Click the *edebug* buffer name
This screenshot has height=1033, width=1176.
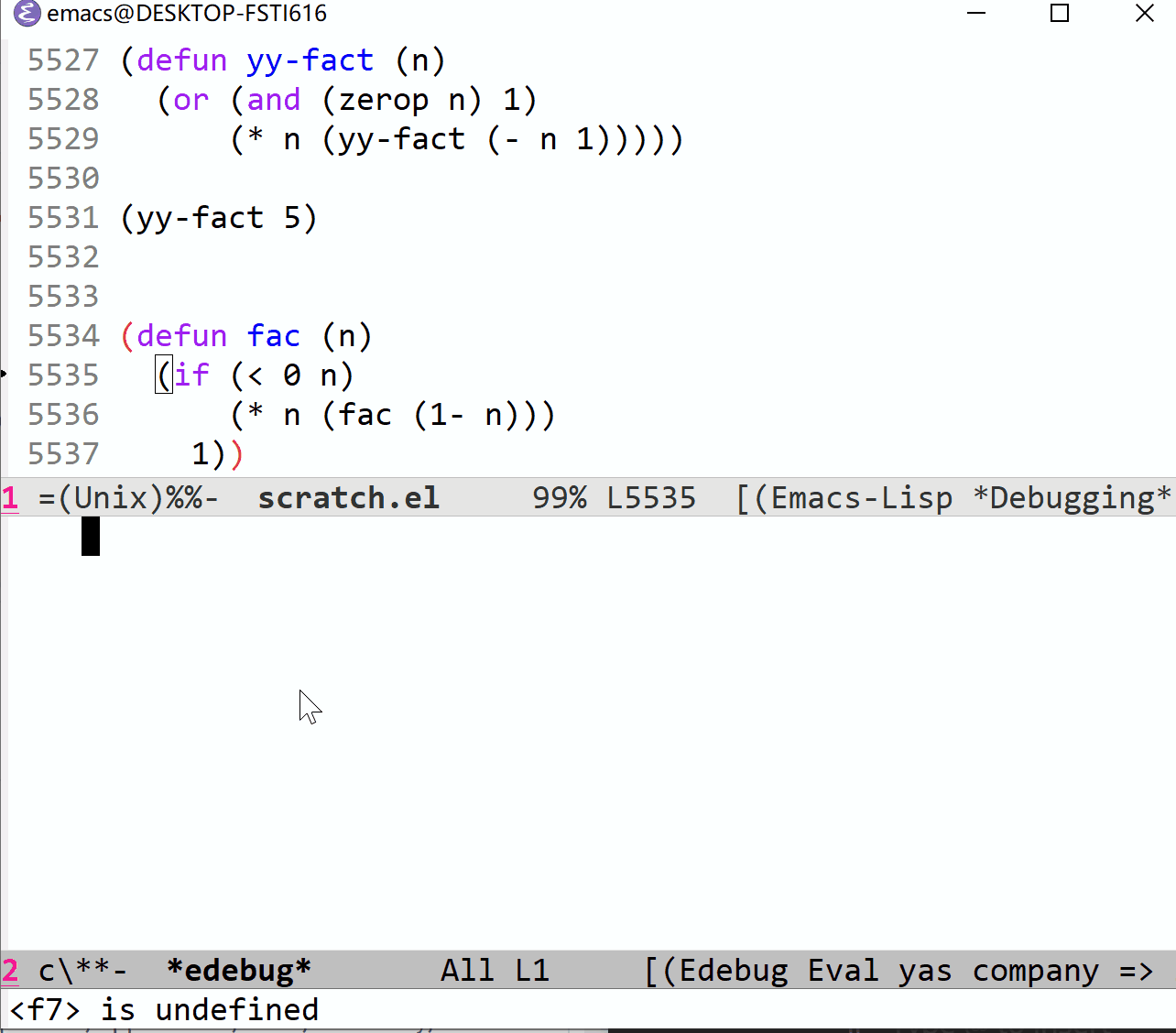tap(239, 971)
